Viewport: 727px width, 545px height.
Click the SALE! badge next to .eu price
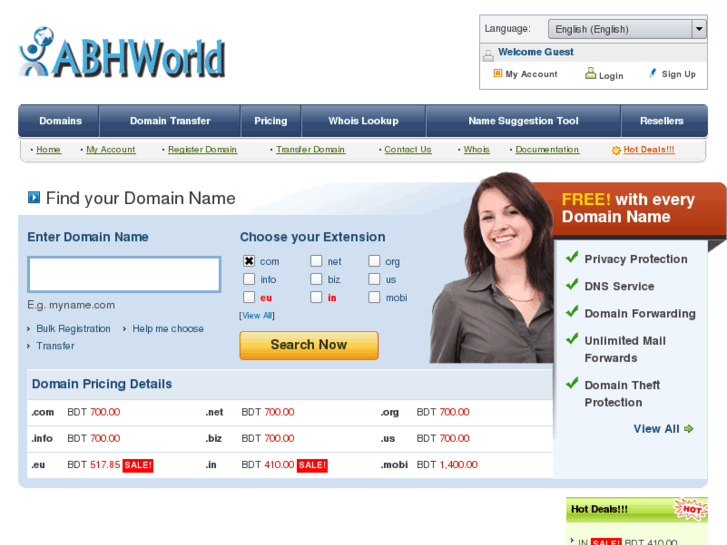coord(138,465)
